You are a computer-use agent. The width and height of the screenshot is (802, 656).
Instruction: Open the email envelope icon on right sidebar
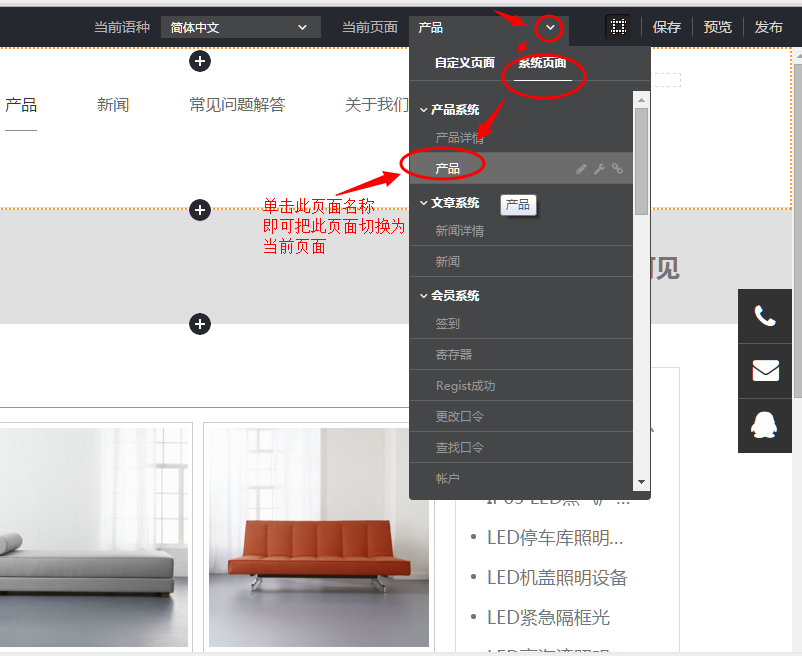[765, 370]
